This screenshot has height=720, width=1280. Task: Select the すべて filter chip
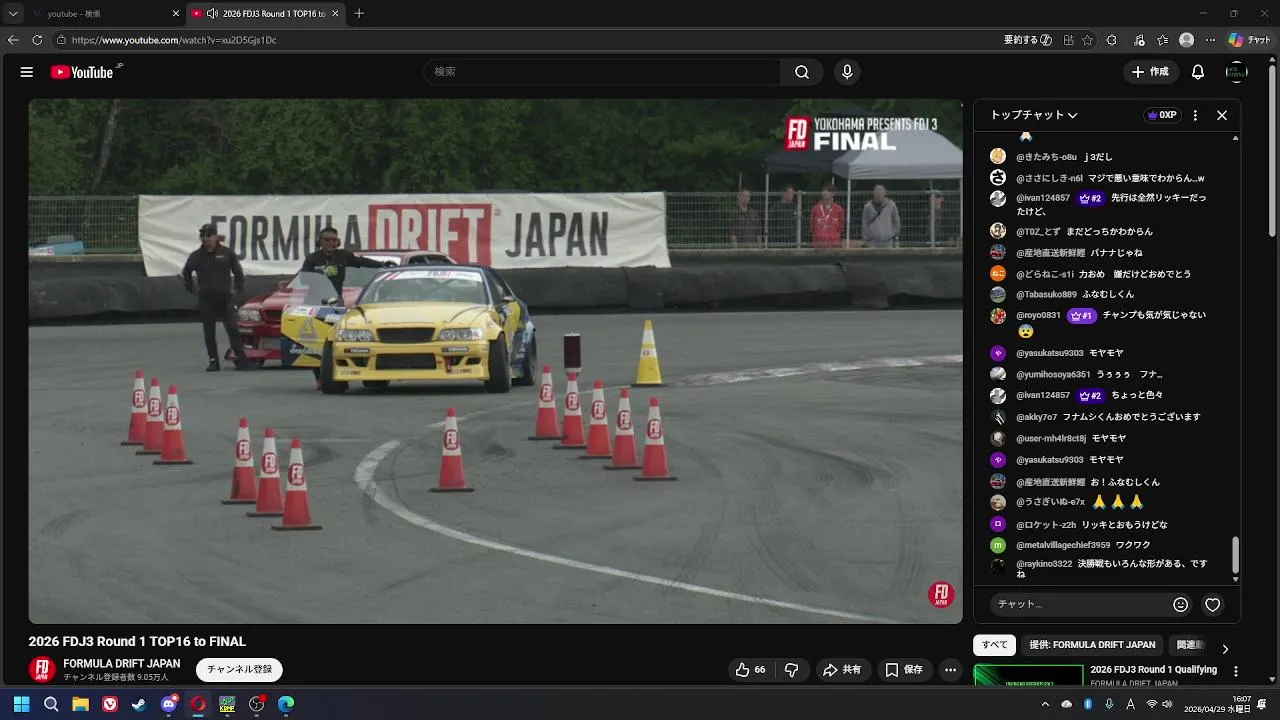(x=995, y=645)
